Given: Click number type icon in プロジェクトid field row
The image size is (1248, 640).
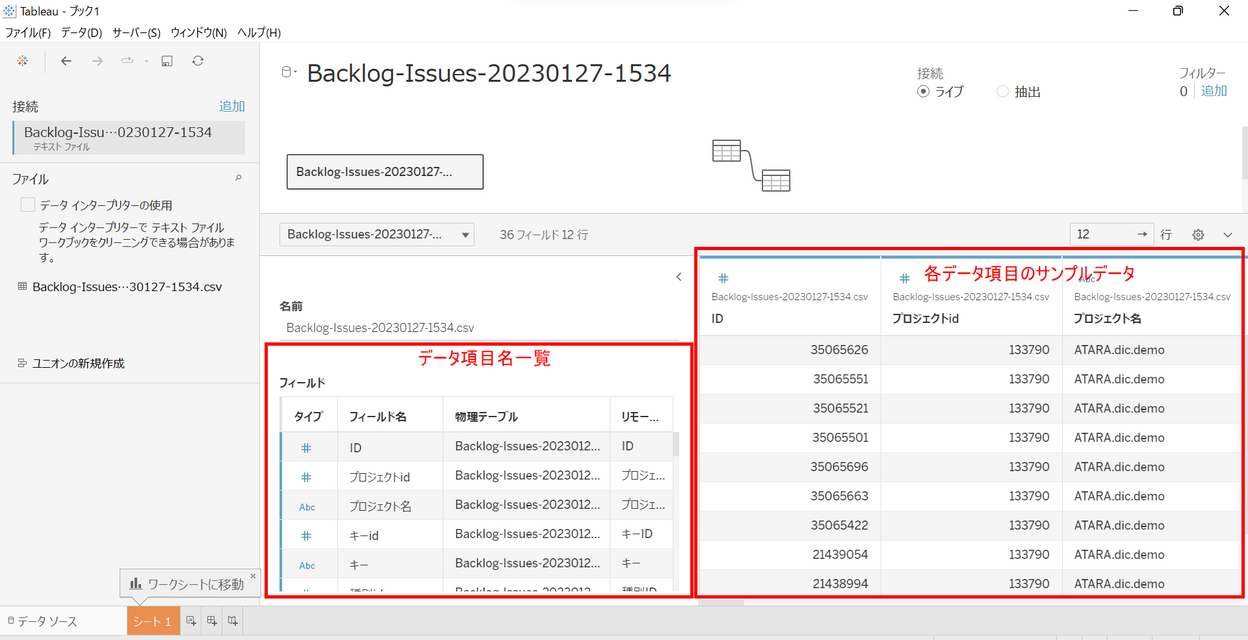Looking at the screenshot, I should click(307, 477).
